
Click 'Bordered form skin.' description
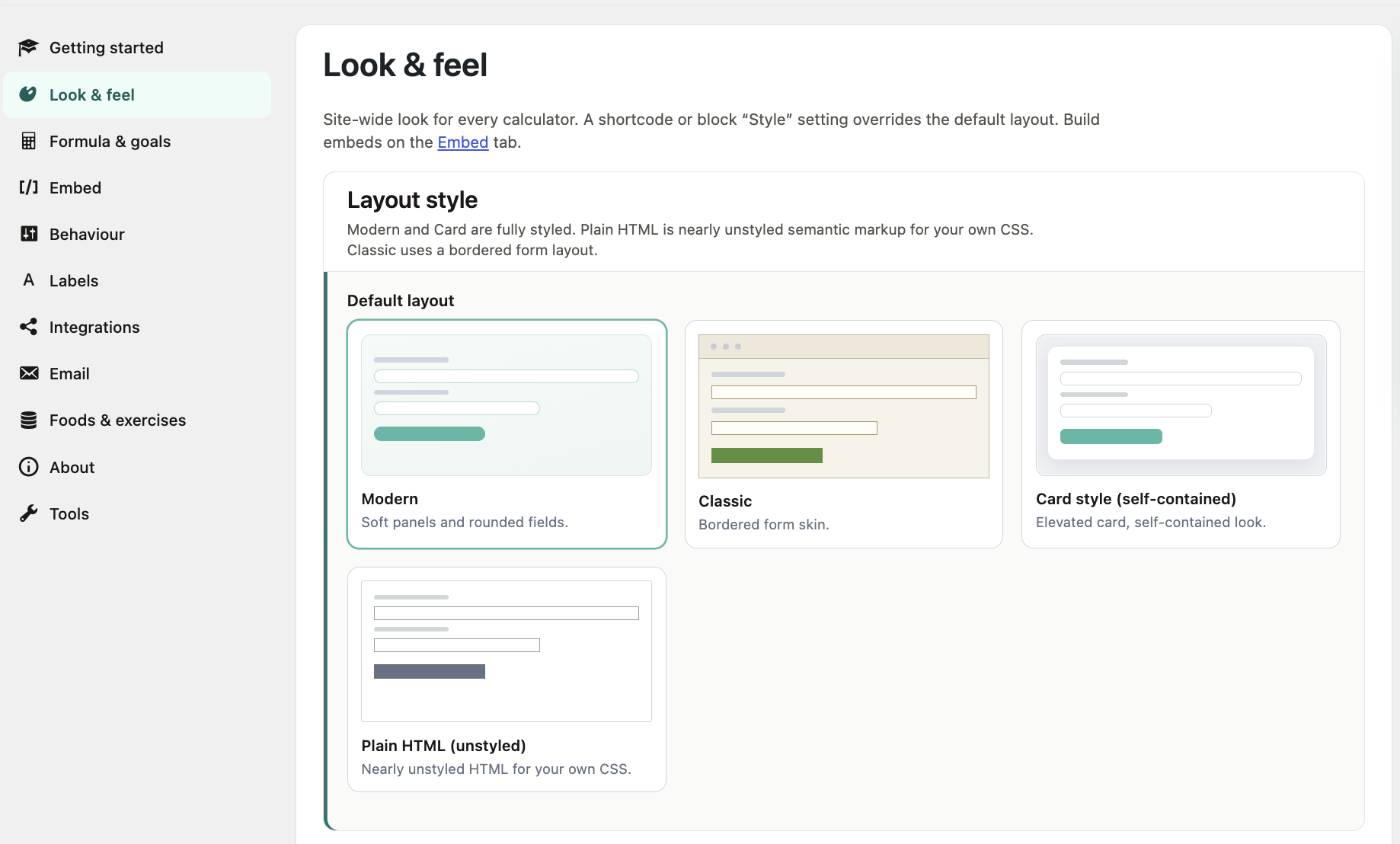[x=764, y=525]
